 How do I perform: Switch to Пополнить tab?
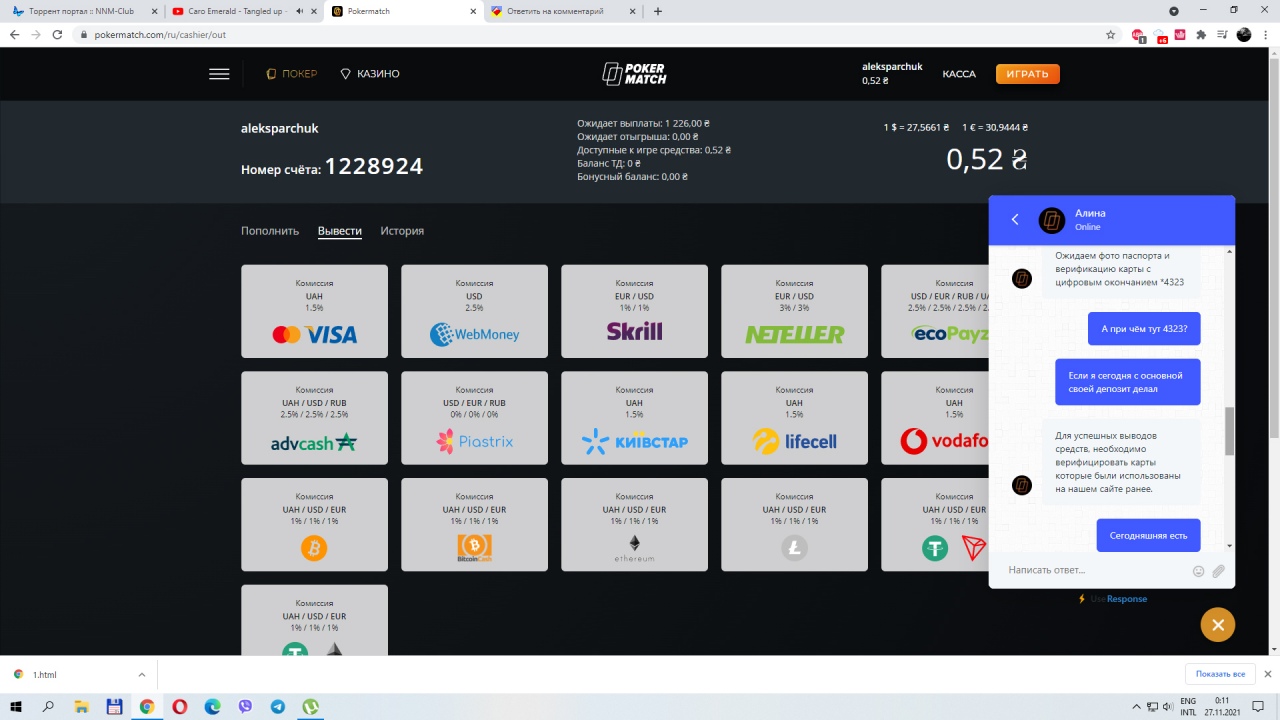[270, 231]
